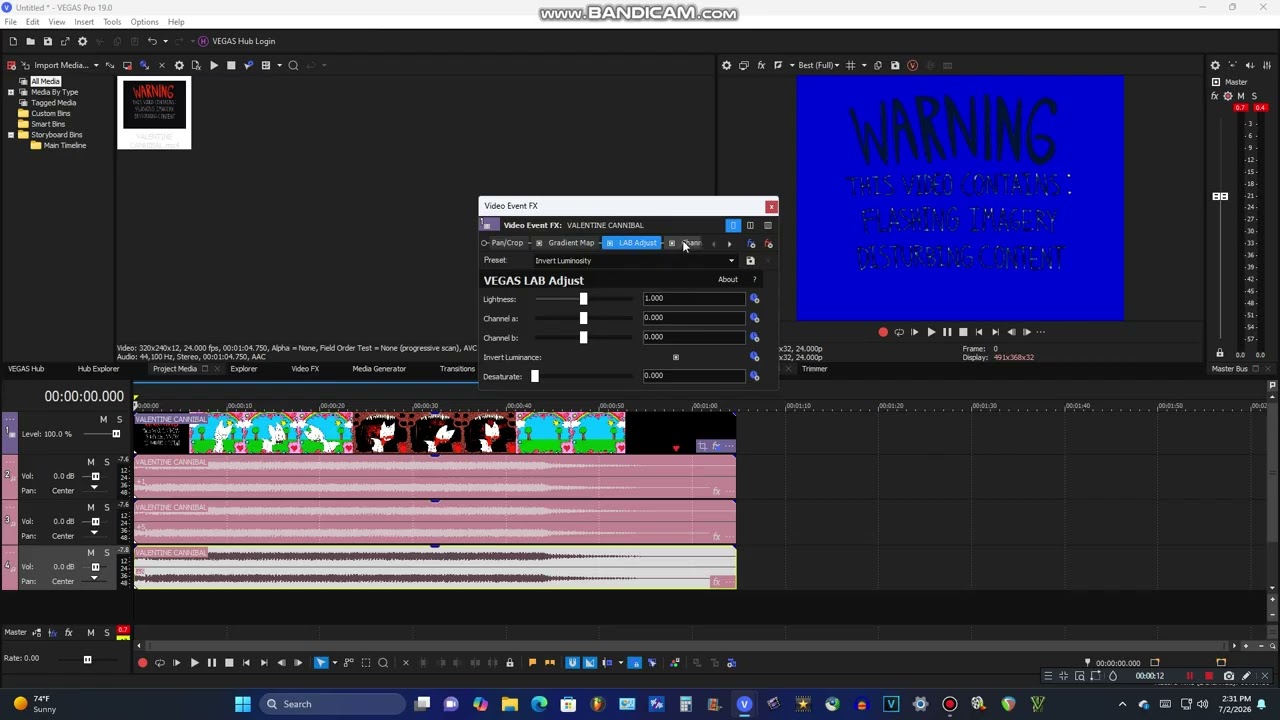This screenshot has width=1280, height=720.
Task: Open File Explorer from the taskbar
Action: [x=509, y=704]
